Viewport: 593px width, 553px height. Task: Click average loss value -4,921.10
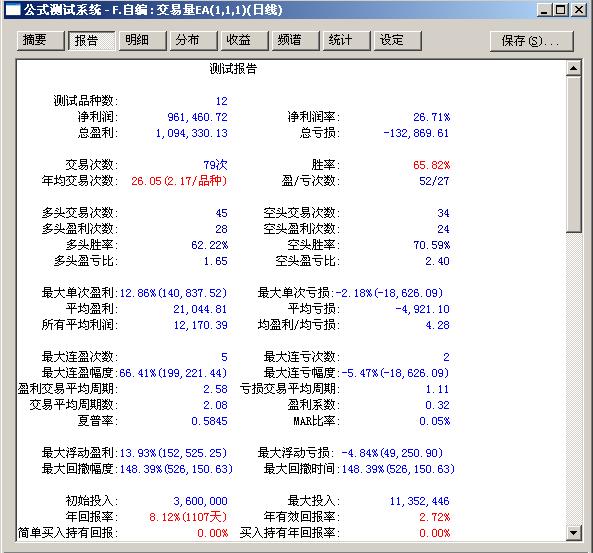coord(422,309)
